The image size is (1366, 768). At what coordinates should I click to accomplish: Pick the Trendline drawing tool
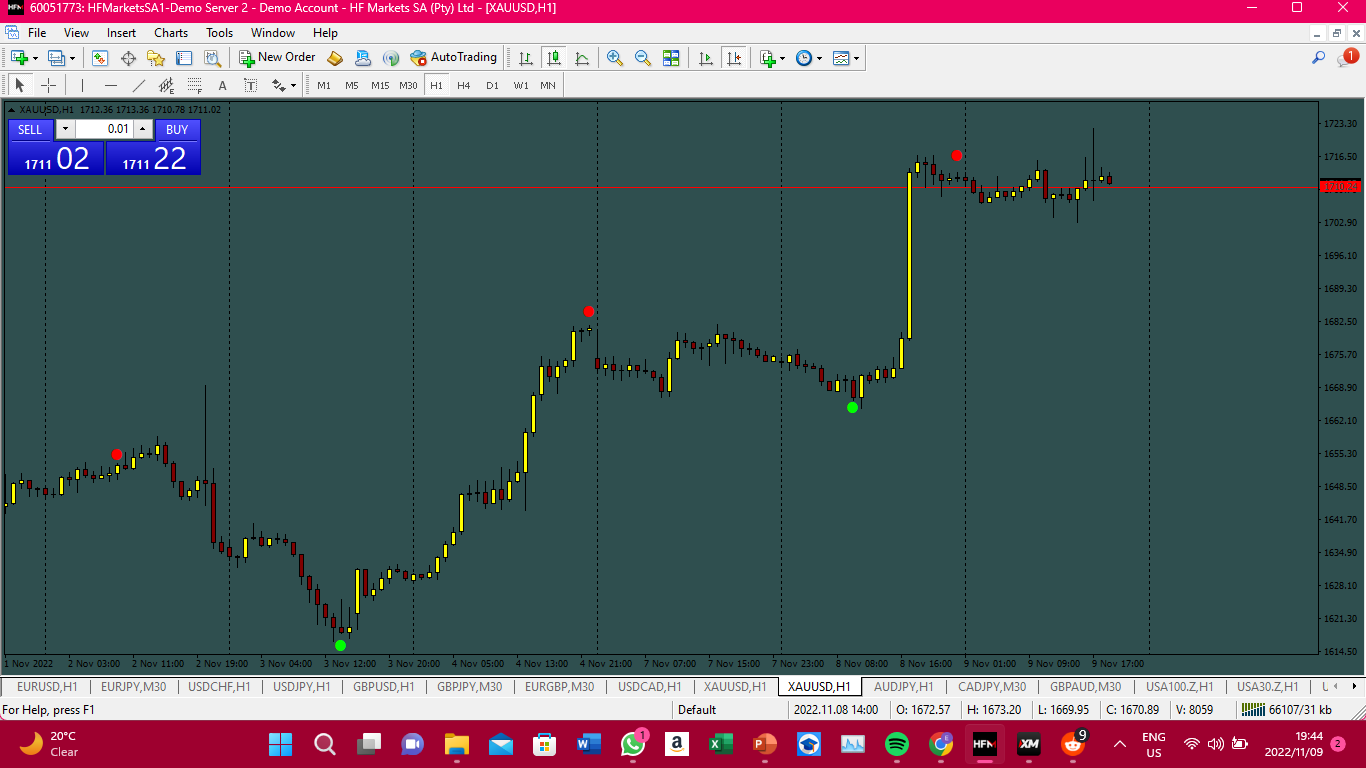point(138,85)
